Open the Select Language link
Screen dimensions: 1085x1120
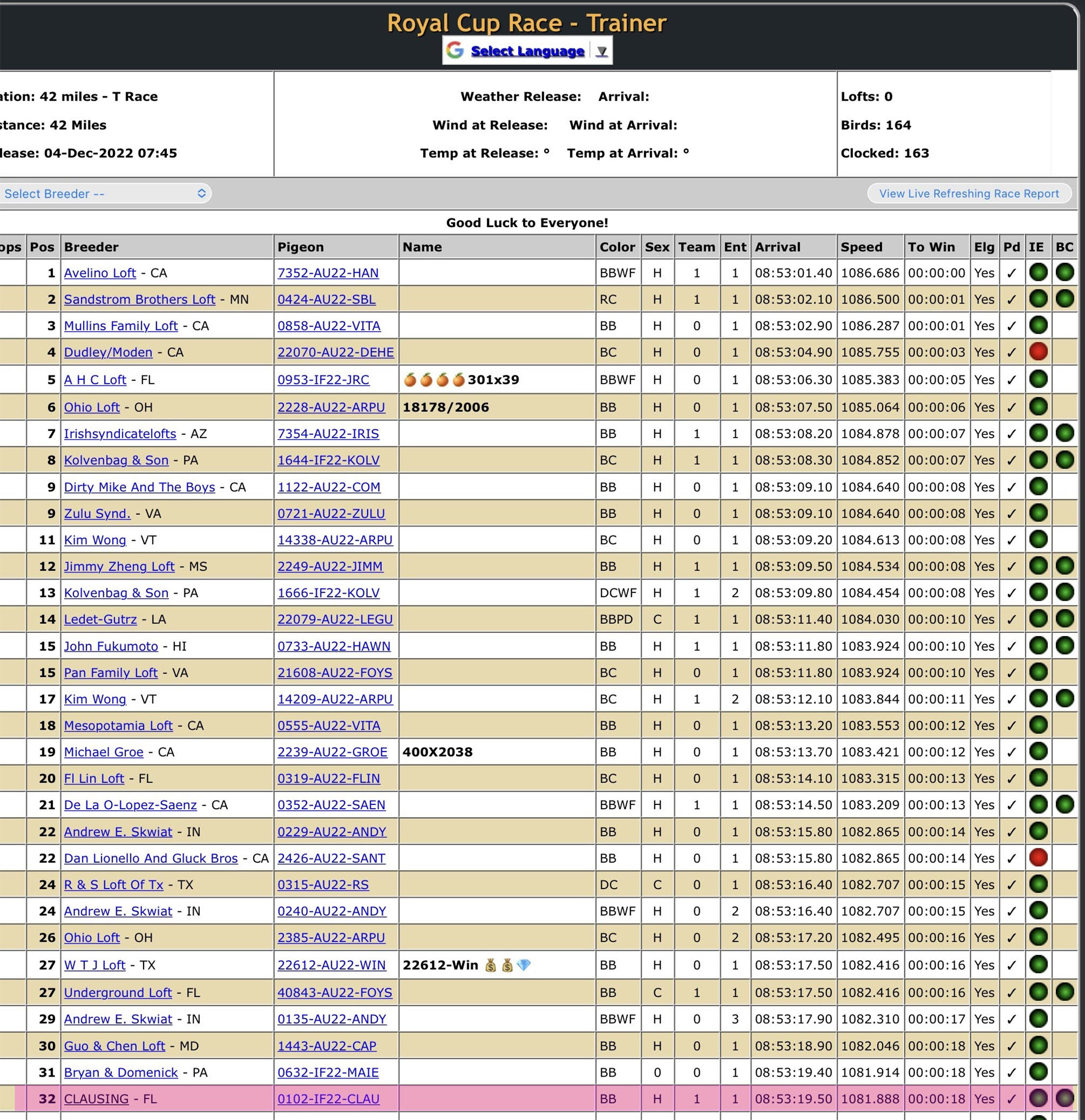[x=527, y=51]
